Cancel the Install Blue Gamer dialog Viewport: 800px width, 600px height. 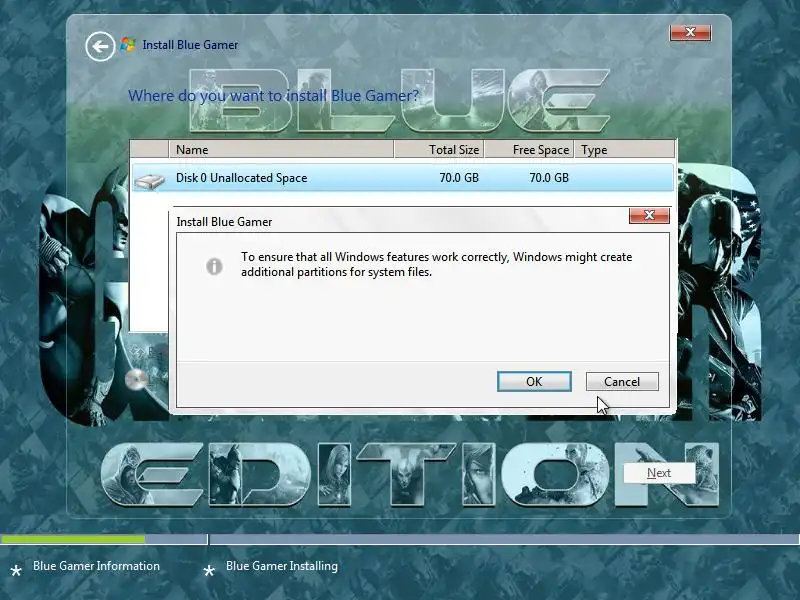tap(622, 382)
